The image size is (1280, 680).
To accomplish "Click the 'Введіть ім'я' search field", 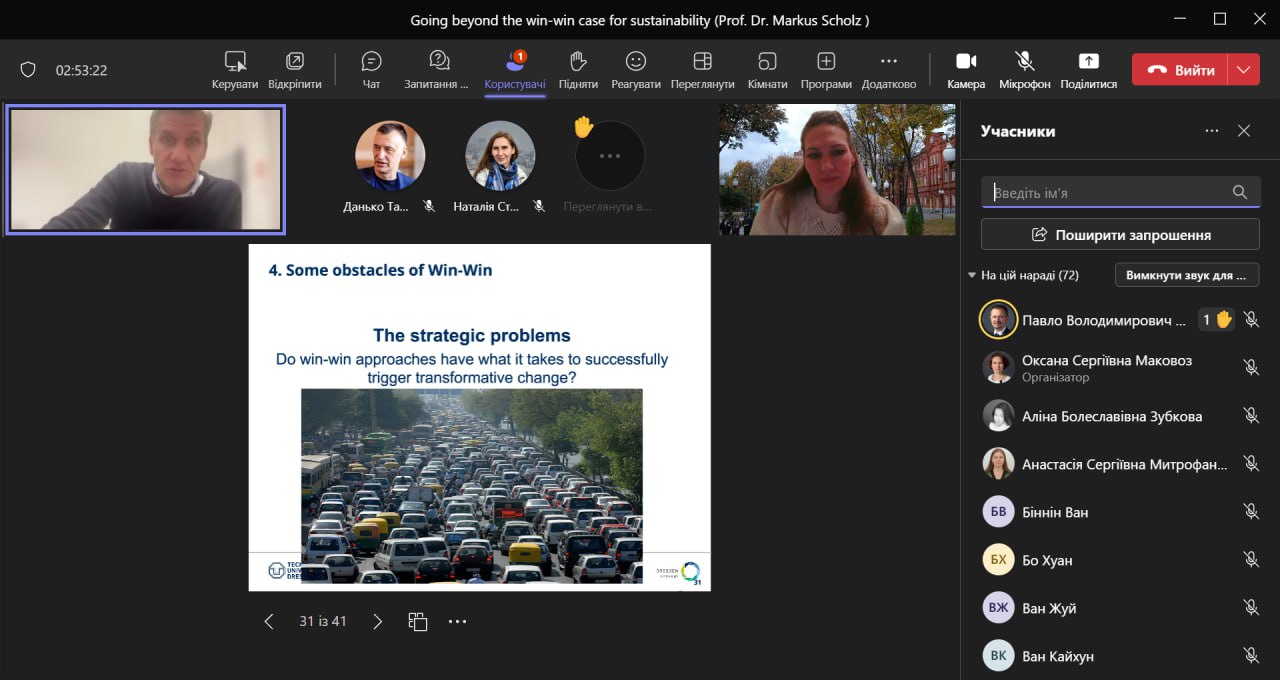I will (x=1108, y=192).
